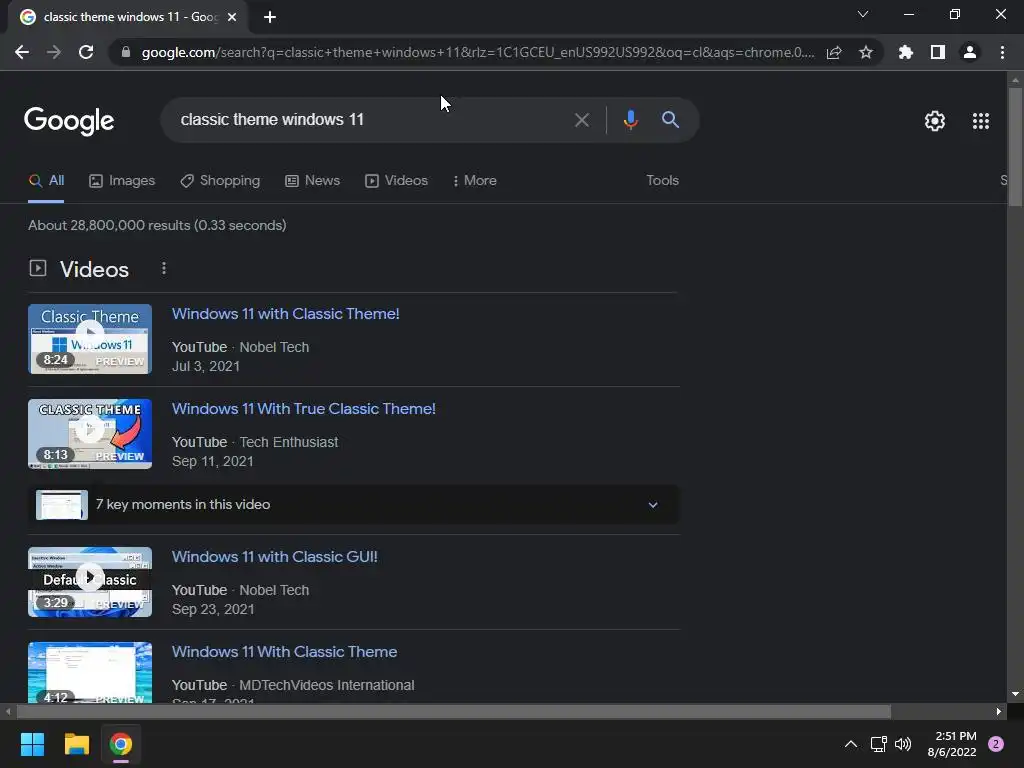Open MDTechVideos Windows 11 With Classic Theme link
This screenshot has width=1024, height=768.
point(284,652)
